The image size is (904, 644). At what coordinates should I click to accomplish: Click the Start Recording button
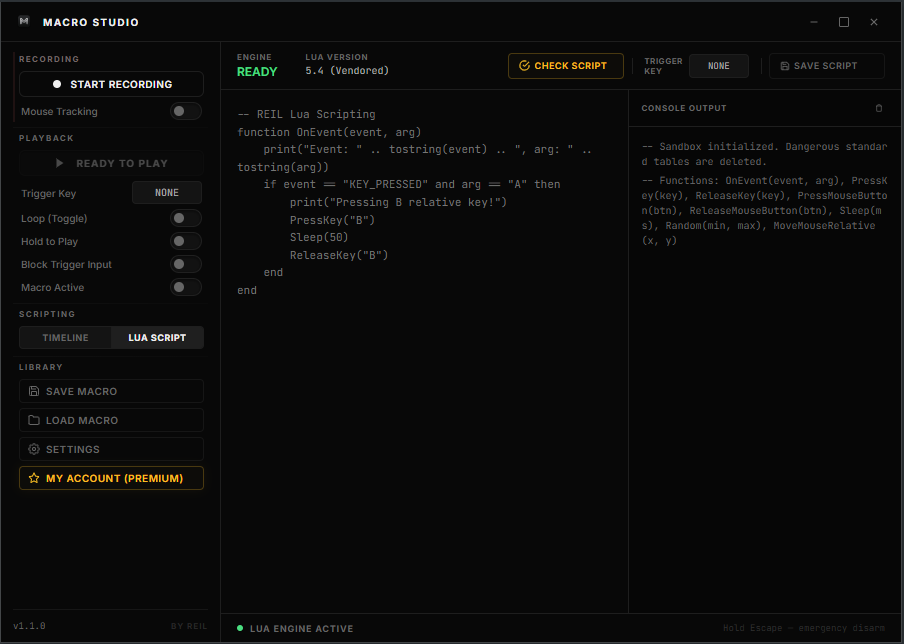tap(111, 84)
